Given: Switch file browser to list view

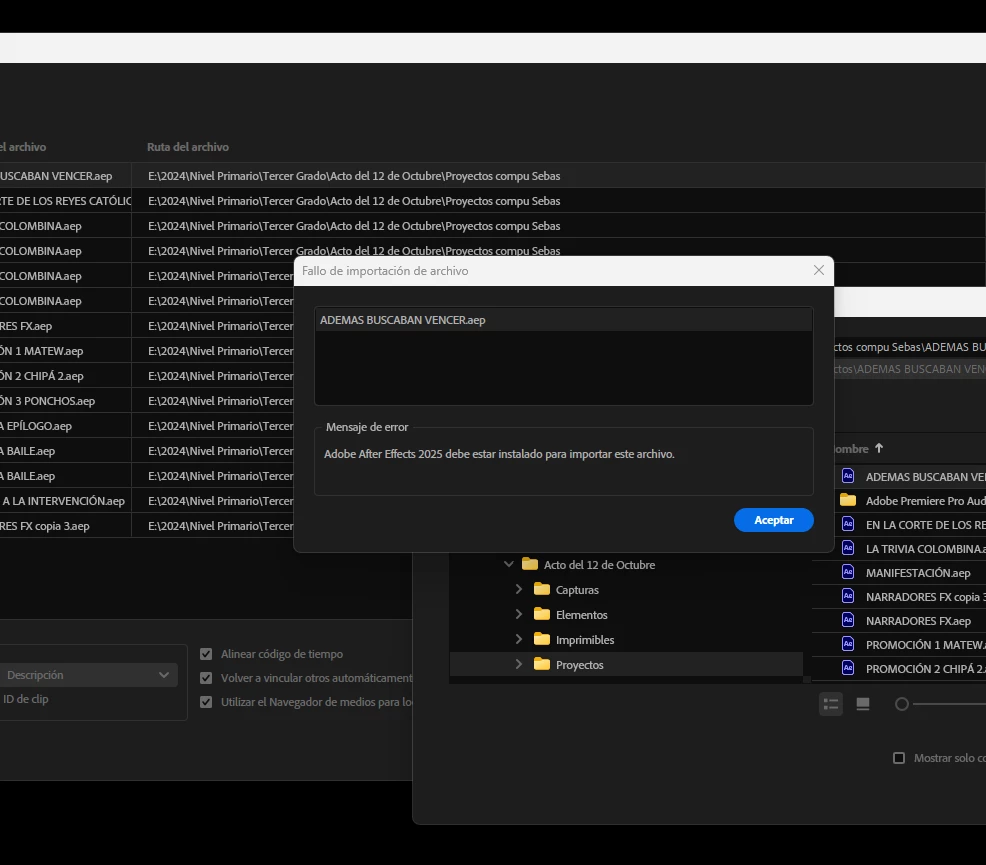Looking at the screenshot, I should [831, 704].
